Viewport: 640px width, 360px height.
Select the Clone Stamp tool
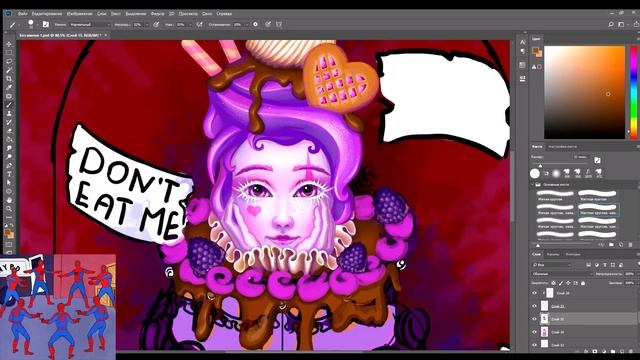pos(9,113)
